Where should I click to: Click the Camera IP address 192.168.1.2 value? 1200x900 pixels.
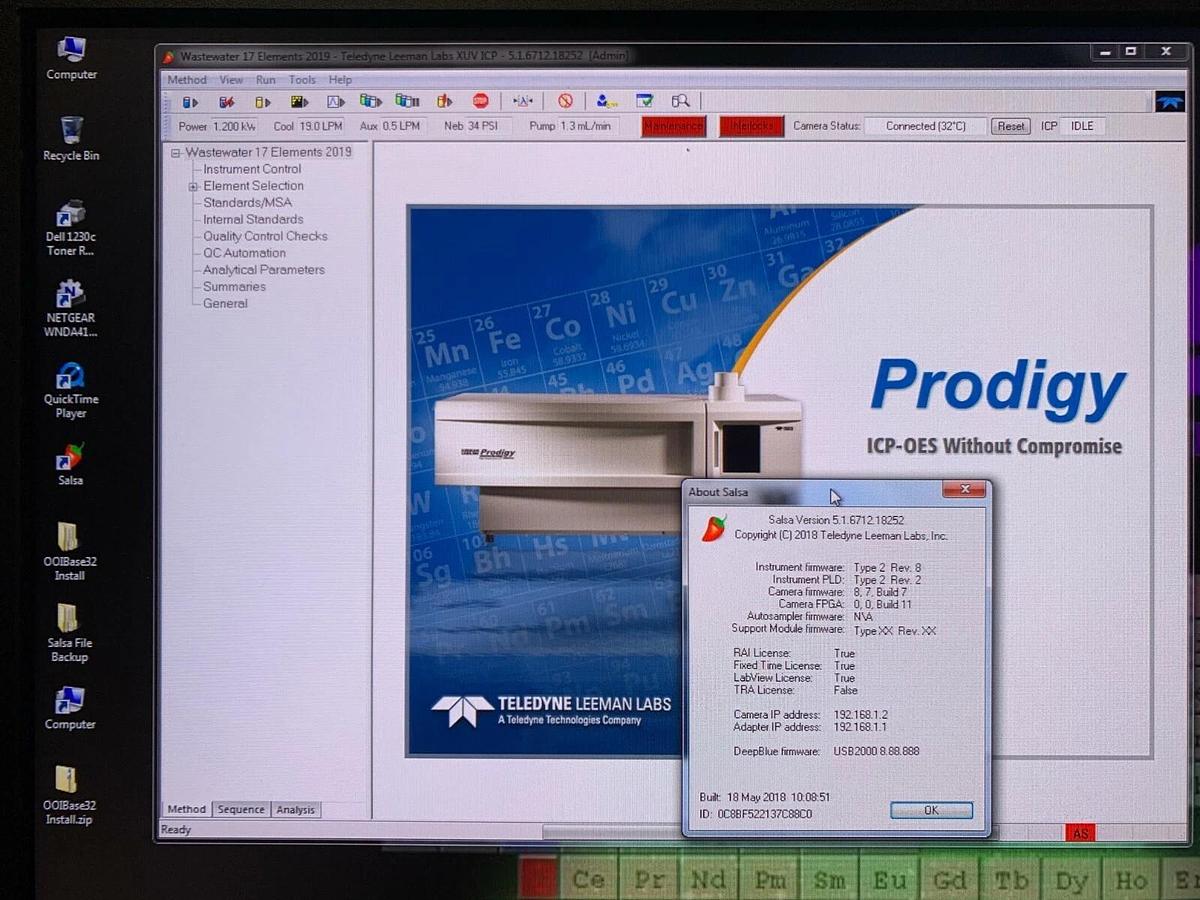point(861,715)
